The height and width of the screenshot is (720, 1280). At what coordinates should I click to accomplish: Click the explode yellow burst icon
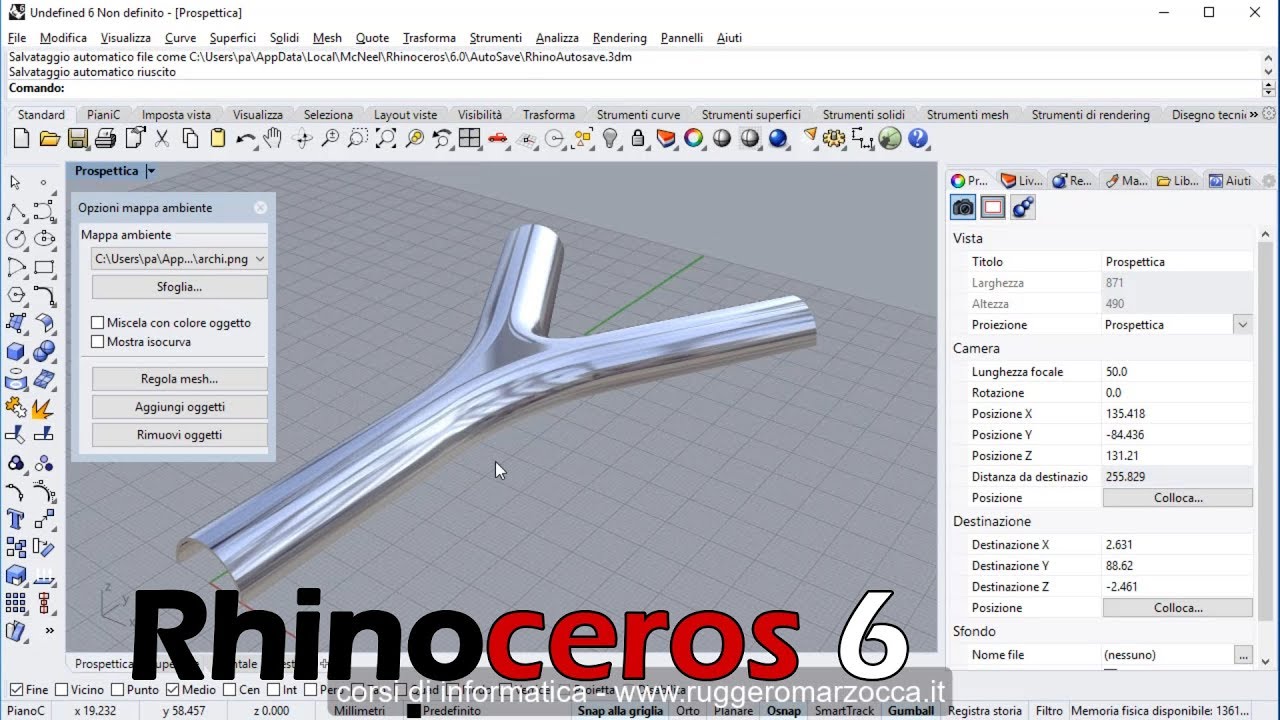tap(44, 407)
